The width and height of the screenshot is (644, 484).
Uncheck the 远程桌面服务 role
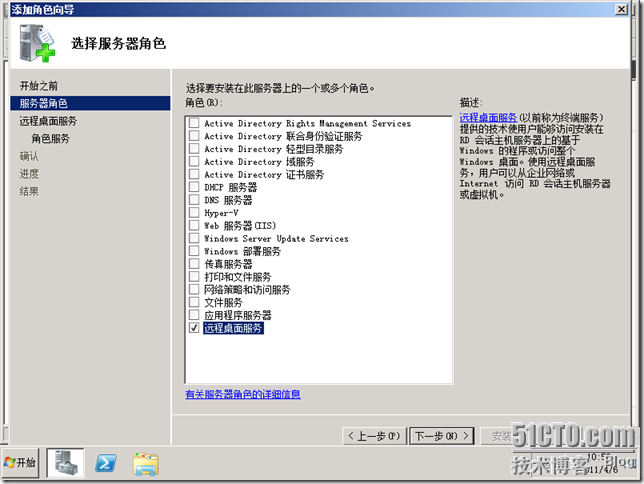194,327
